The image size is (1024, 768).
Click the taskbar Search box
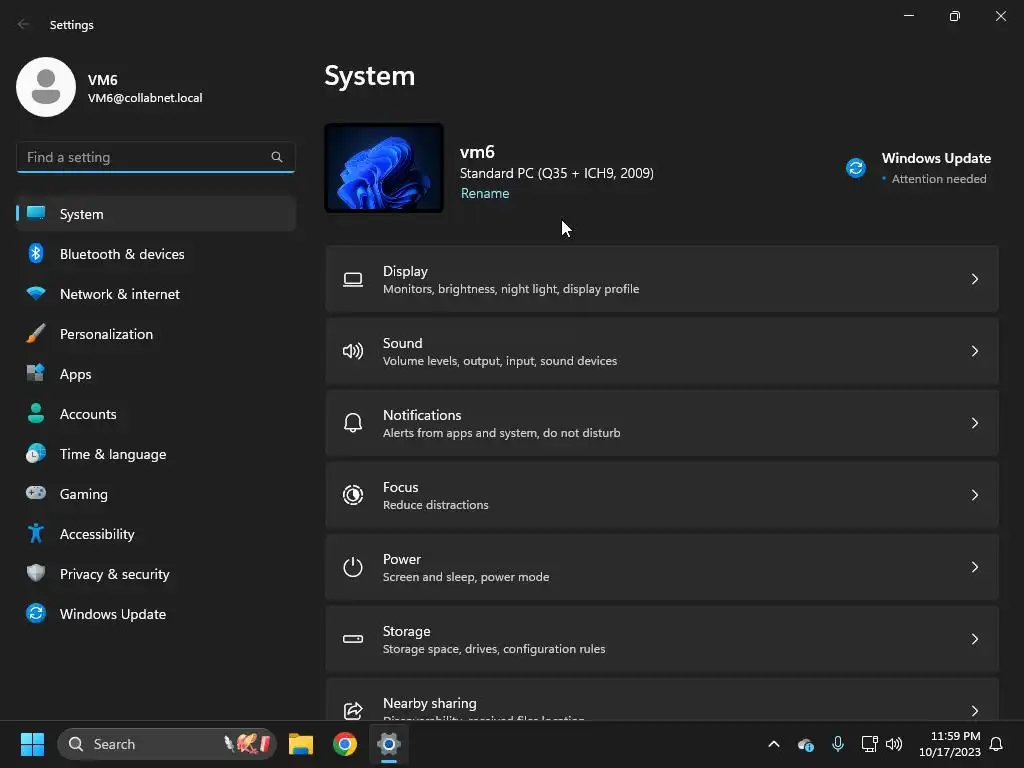point(167,744)
